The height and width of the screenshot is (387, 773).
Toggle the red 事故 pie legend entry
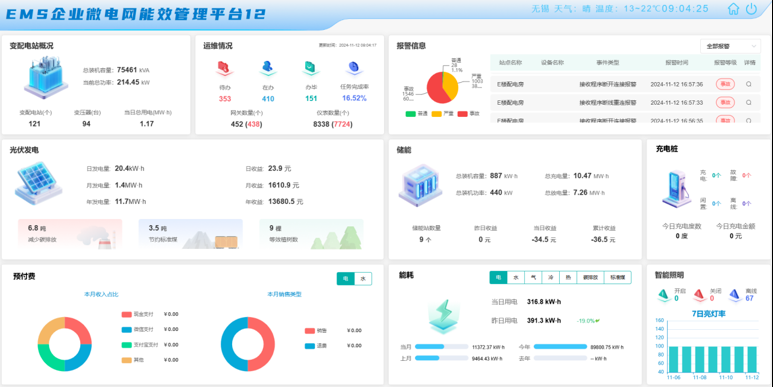click(469, 114)
